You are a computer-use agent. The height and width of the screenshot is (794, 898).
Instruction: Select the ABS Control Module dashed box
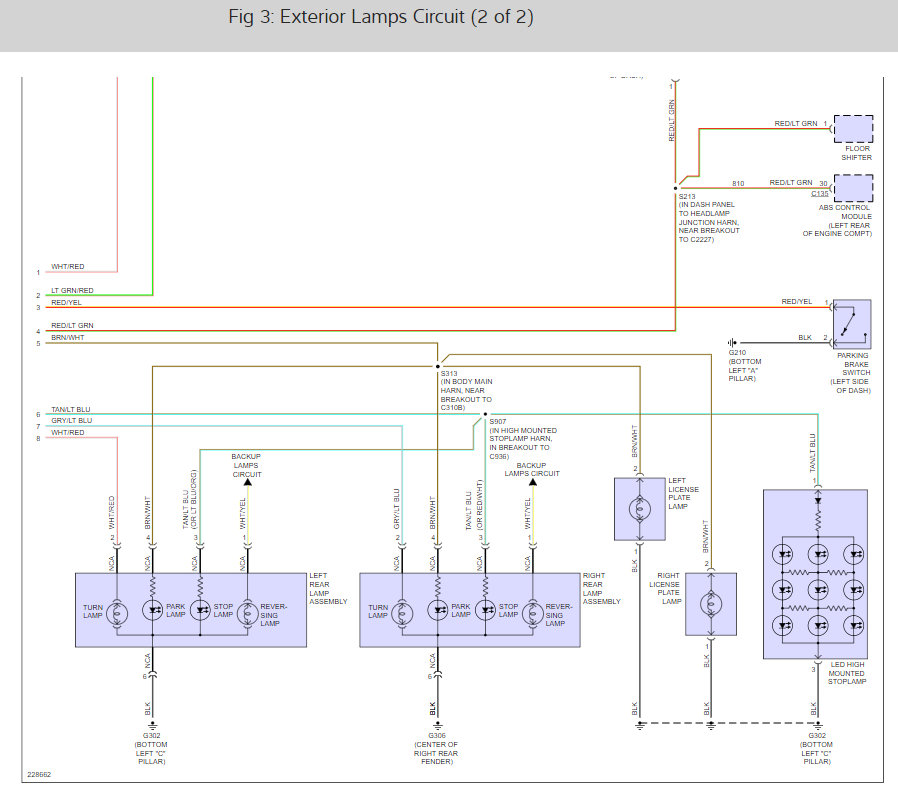tap(853, 188)
